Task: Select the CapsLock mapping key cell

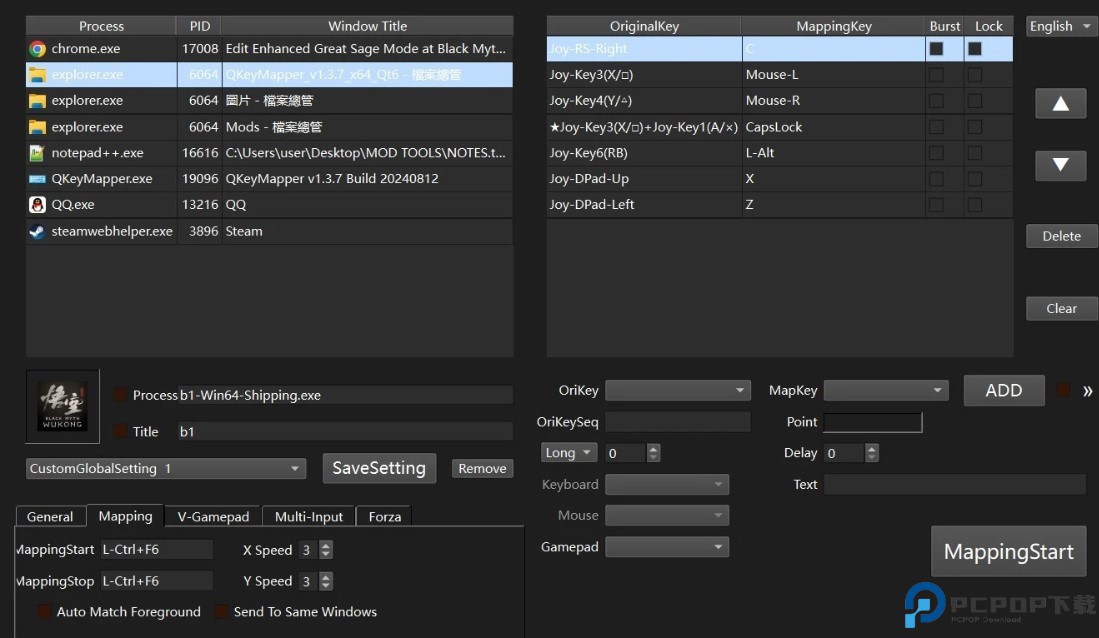Action: (833, 127)
